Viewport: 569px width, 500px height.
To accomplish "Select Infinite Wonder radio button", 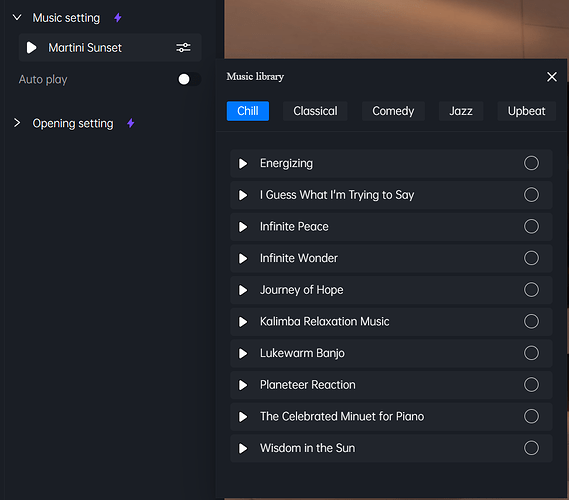I will tap(531, 258).
